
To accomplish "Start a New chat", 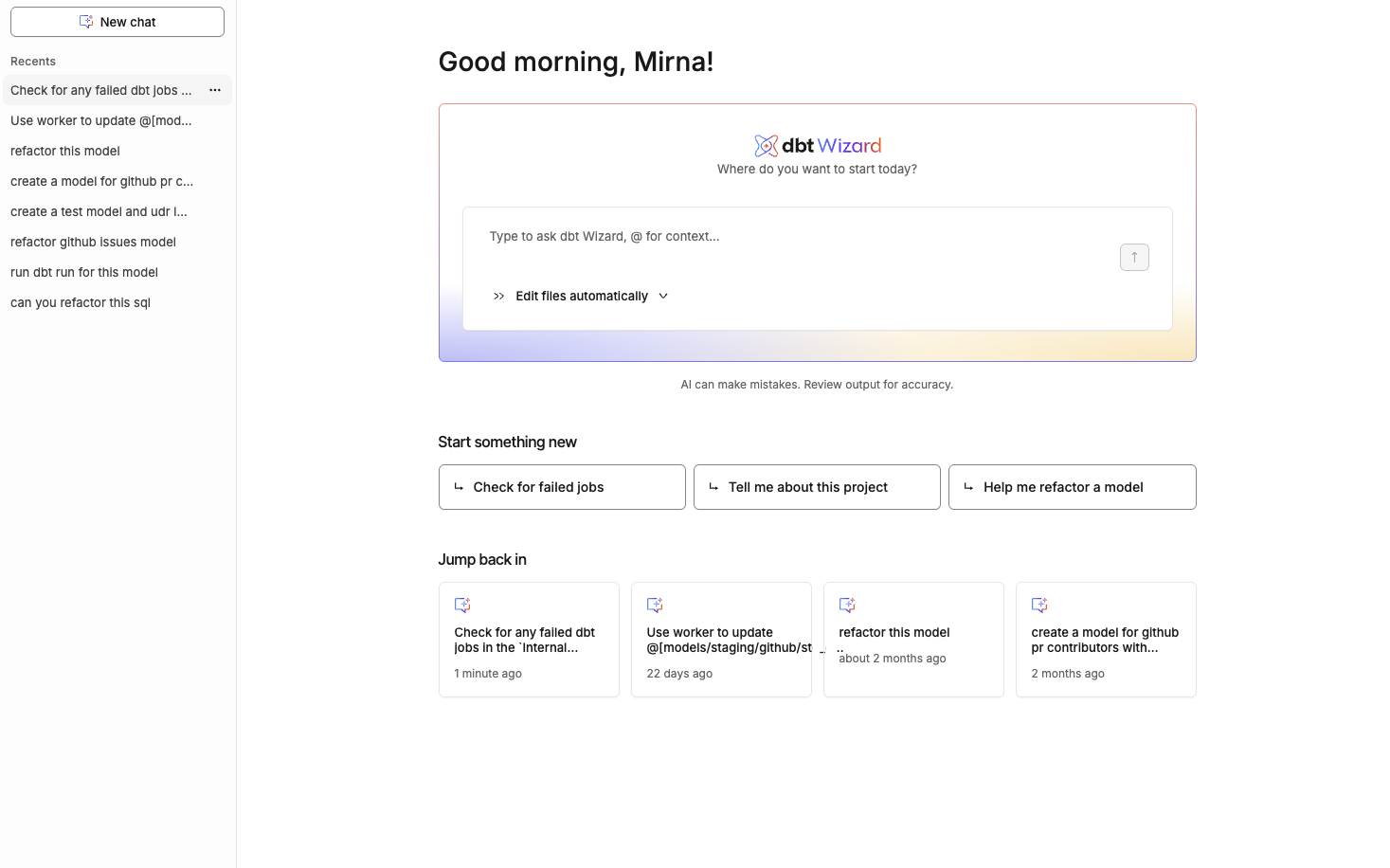I will pos(117,22).
